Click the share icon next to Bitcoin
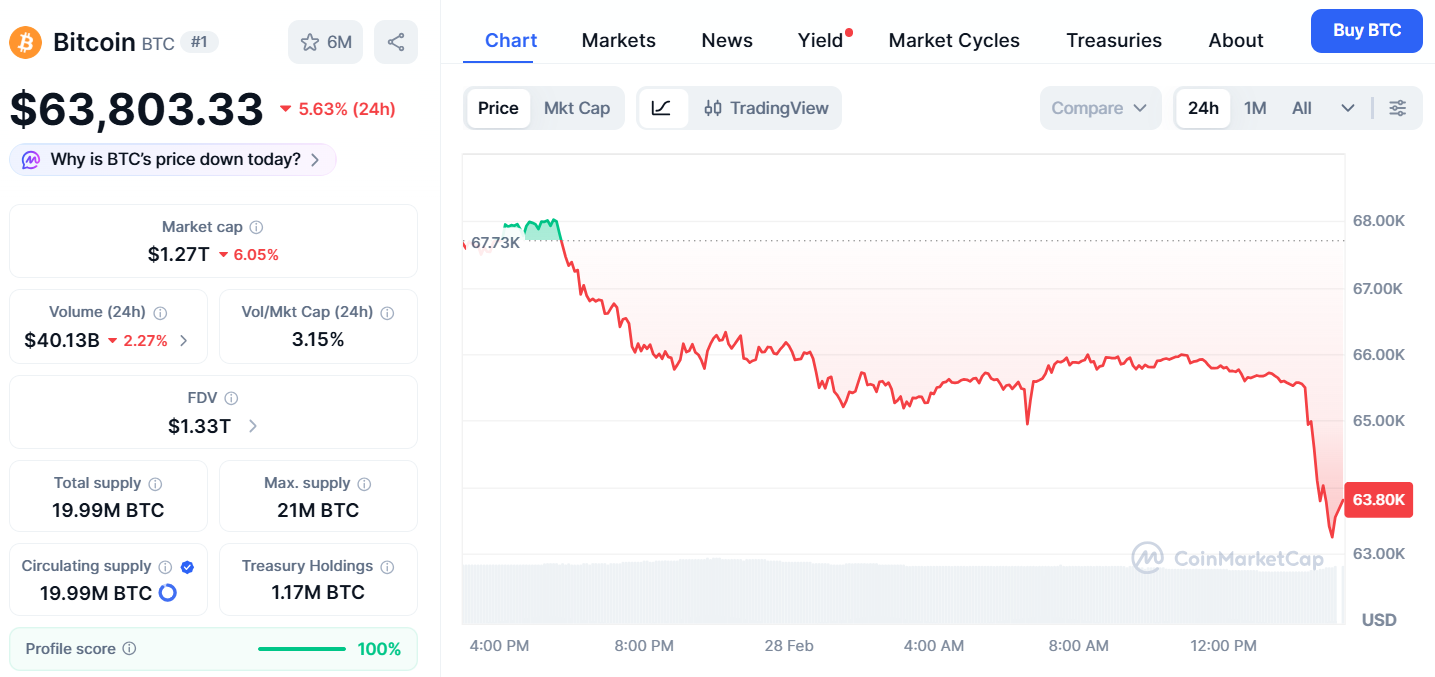The image size is (1435, 677). pyautogui.click(x=396, y=42)
